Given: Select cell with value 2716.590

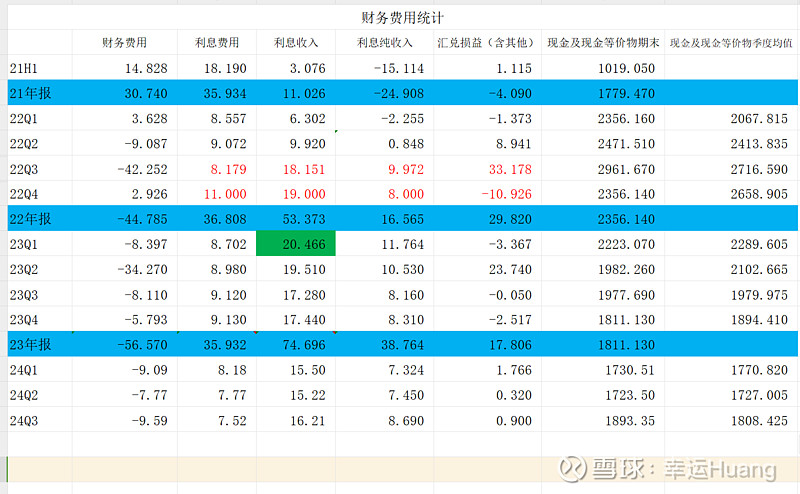Looking at the screenshot, I should pyautogui.click(x=759, y=169).
